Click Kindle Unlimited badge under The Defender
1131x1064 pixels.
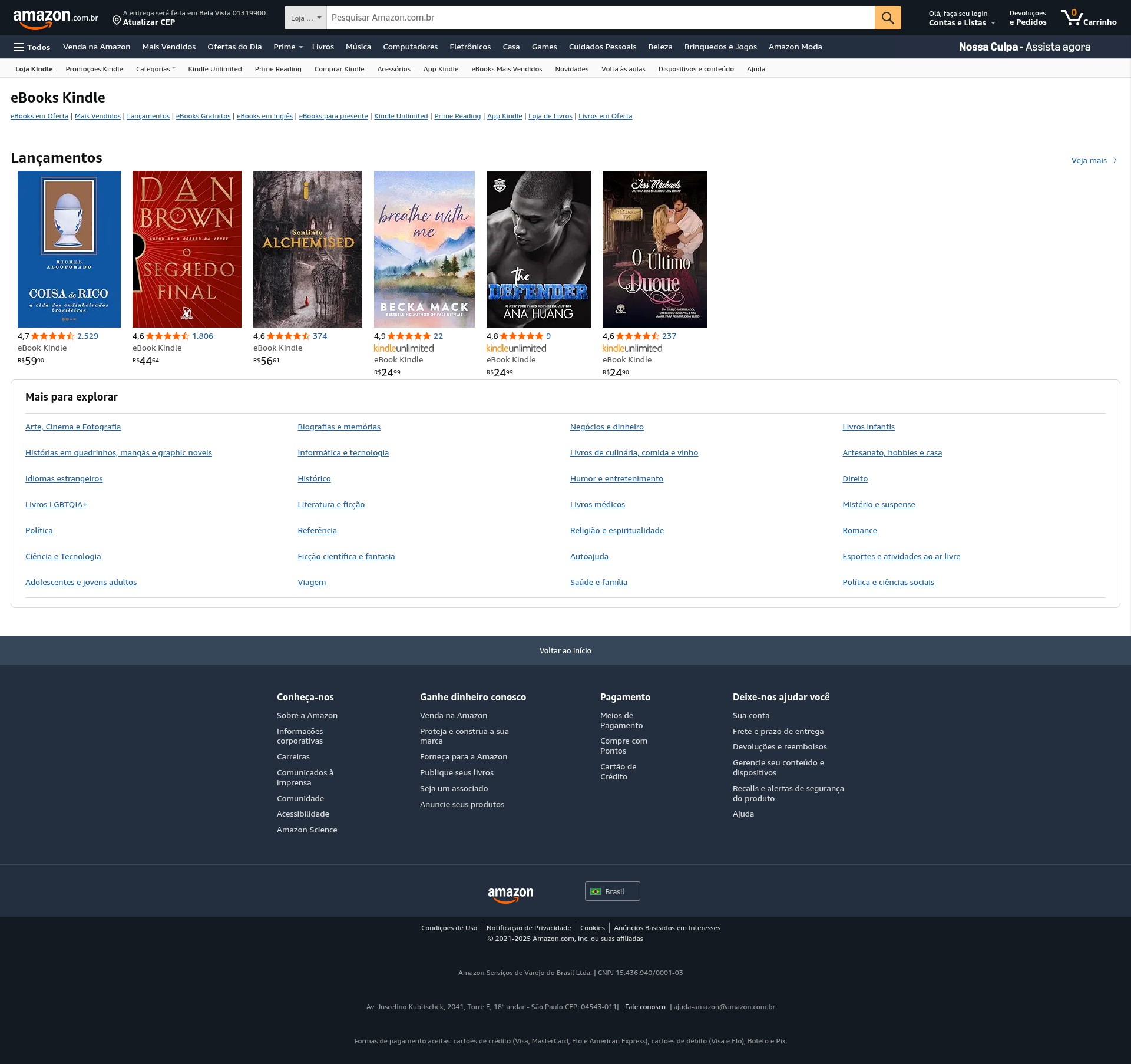tap(516, 348)
